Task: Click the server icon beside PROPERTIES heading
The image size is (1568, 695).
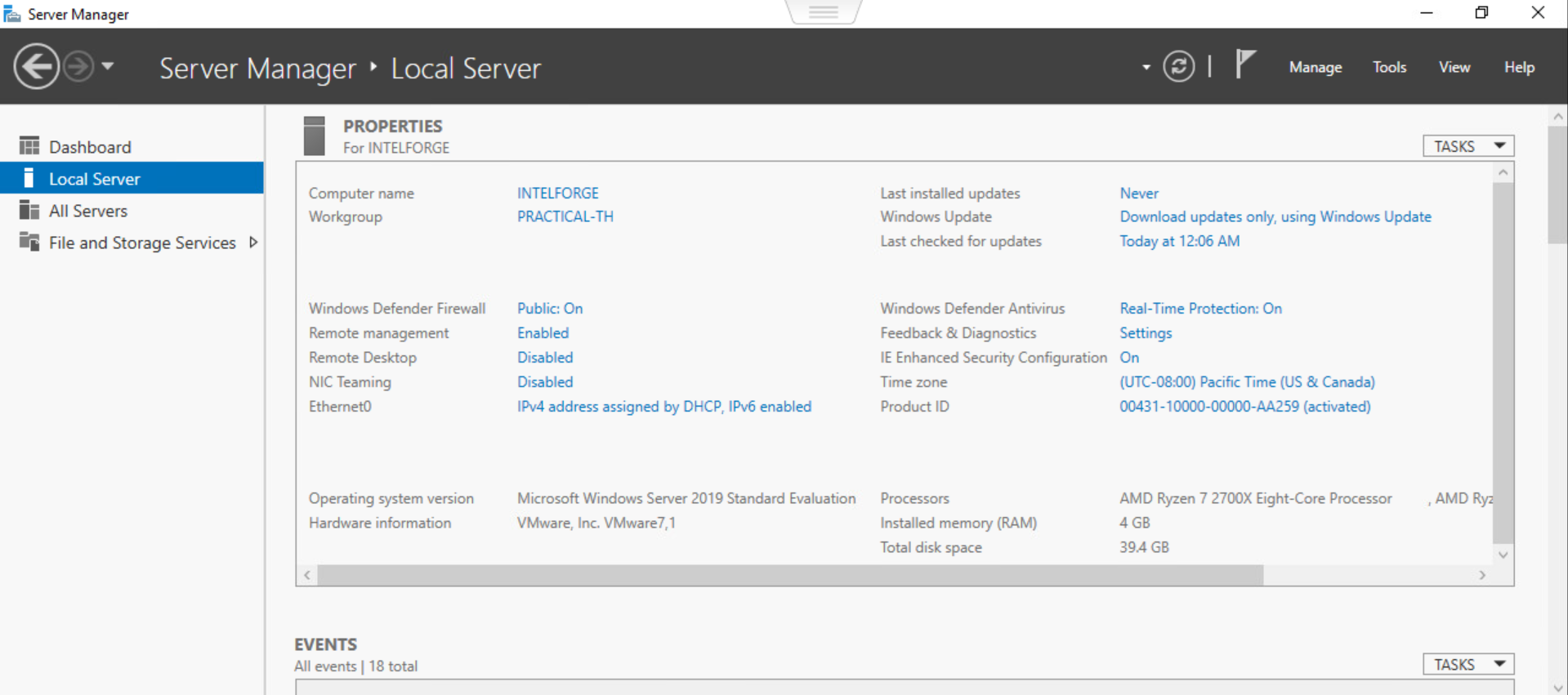Action: (315, 136)
